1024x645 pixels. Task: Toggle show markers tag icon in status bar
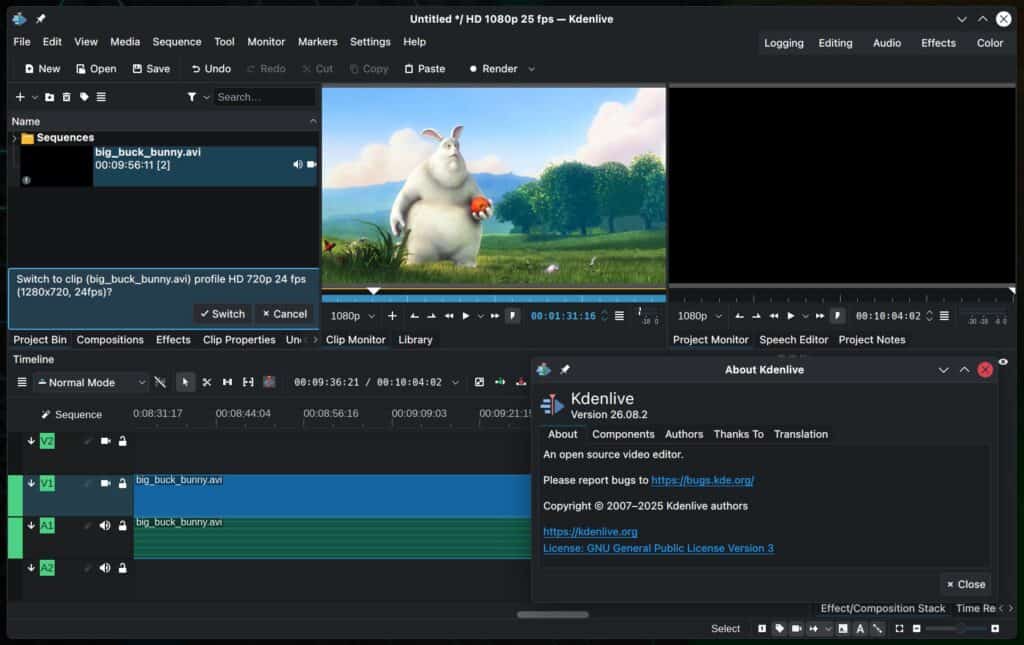pyautogui.click(x=779, y=628)
